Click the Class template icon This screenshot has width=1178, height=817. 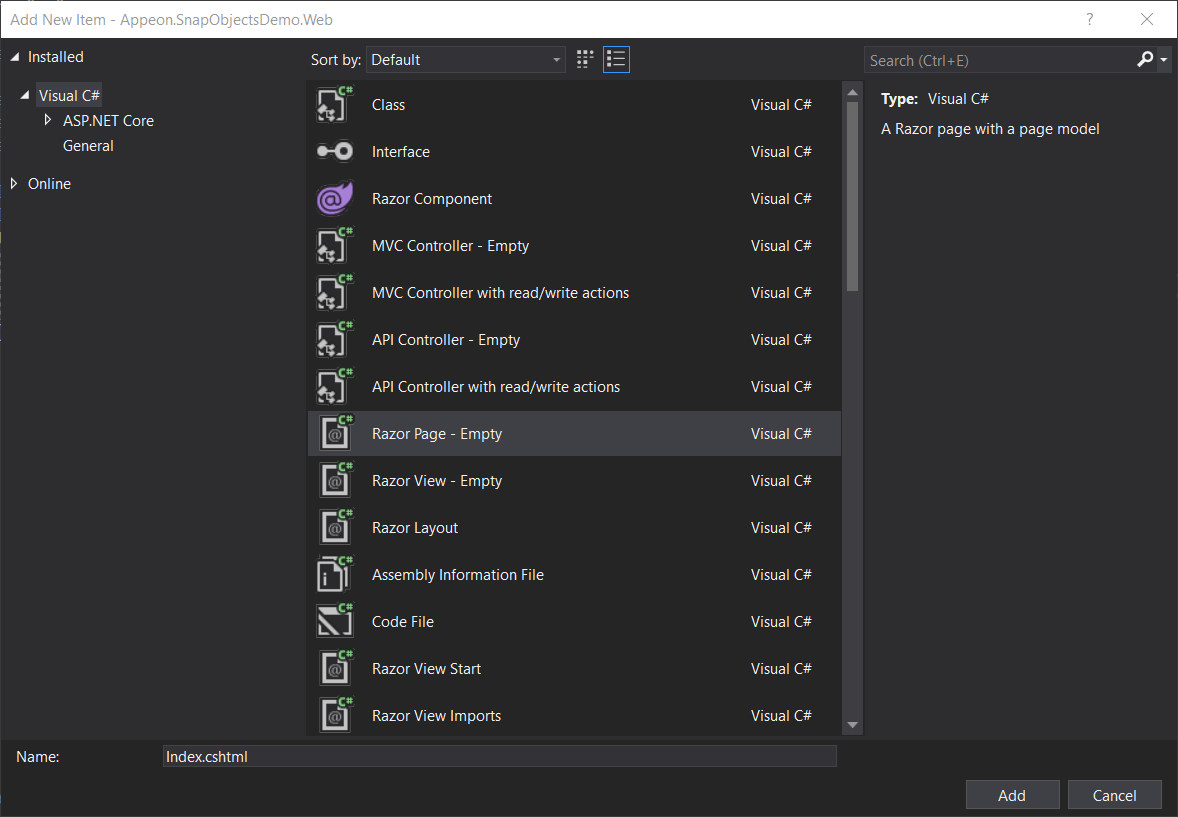pos(335,105)
